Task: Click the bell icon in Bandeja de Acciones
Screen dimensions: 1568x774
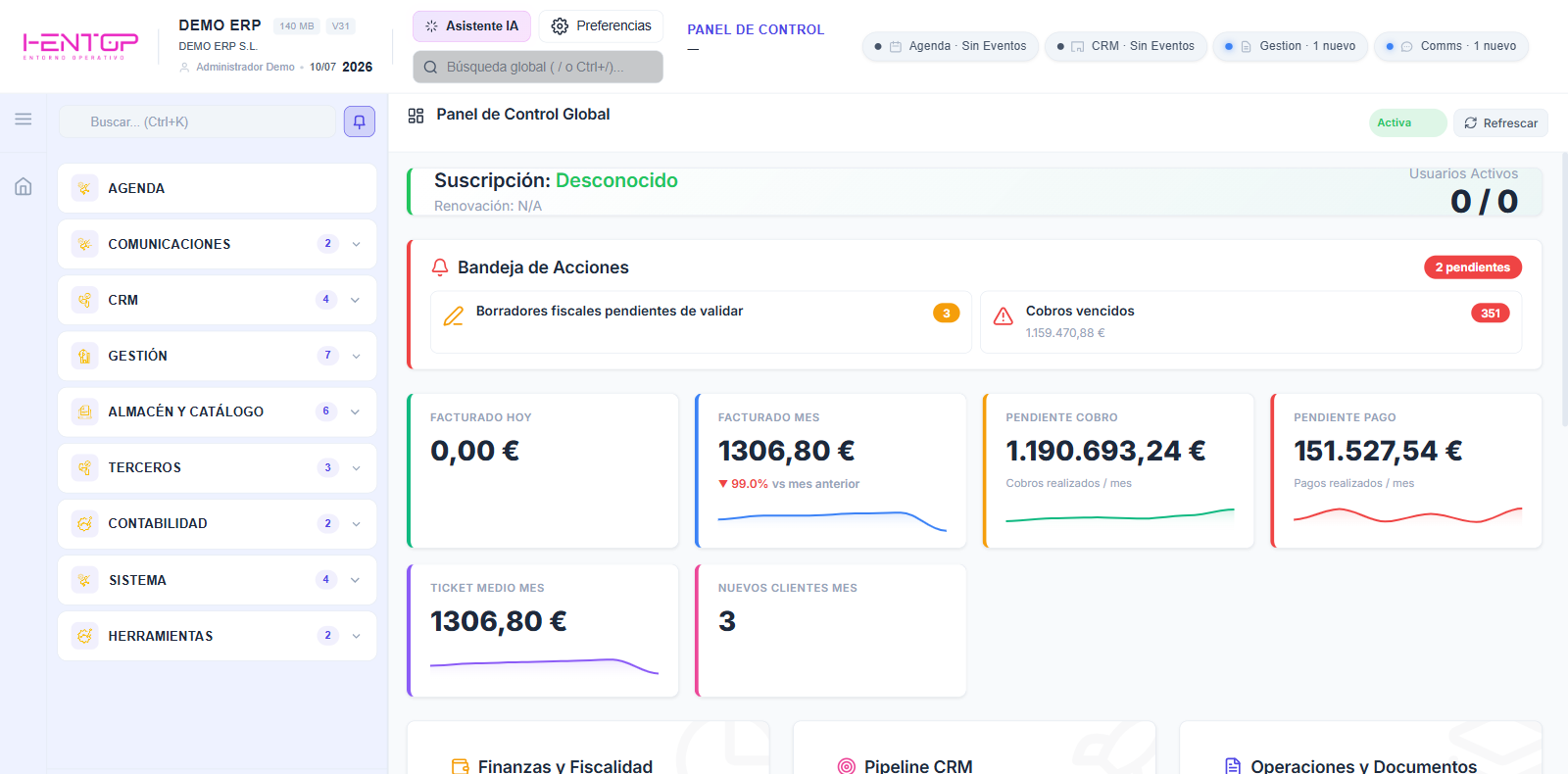Action: pos(440,267)
